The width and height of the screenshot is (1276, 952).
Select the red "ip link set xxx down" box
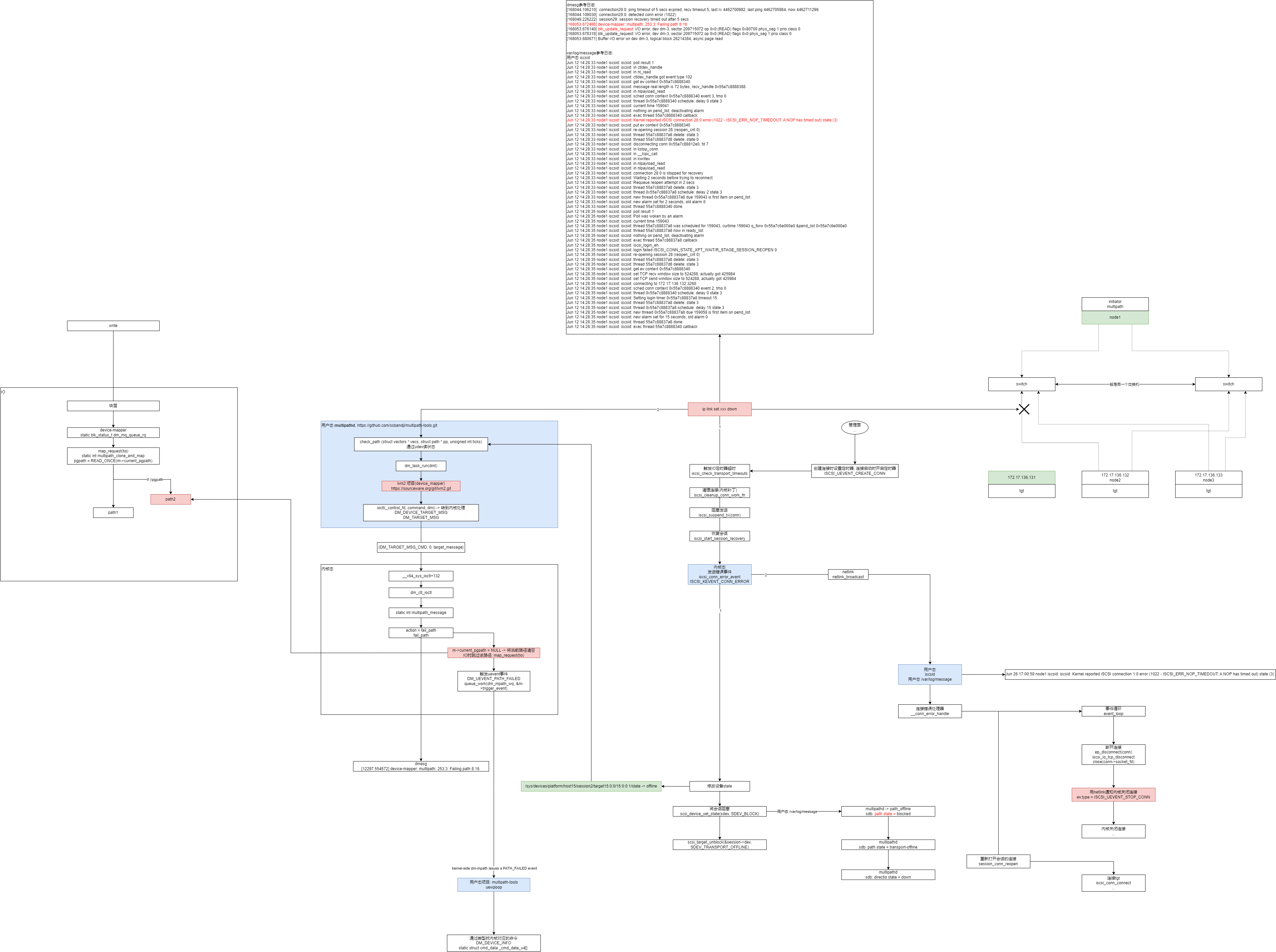coord(719,409)
